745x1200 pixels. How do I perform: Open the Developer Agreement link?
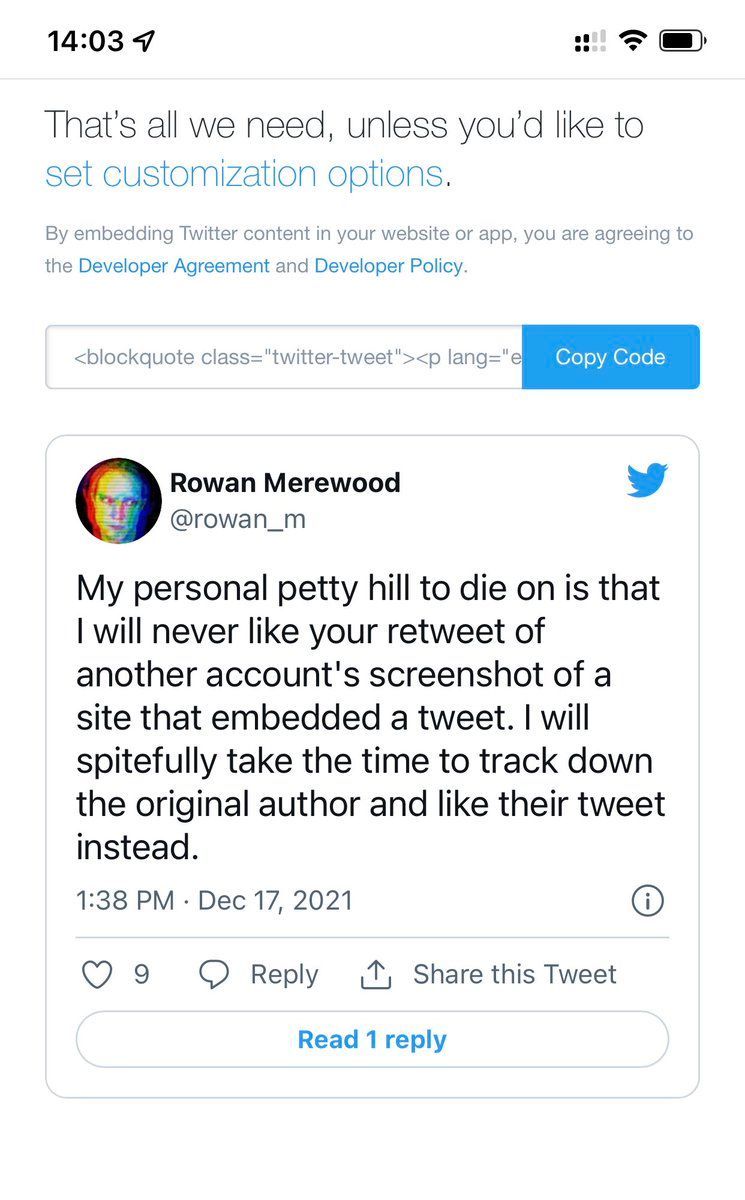point(174,266)
